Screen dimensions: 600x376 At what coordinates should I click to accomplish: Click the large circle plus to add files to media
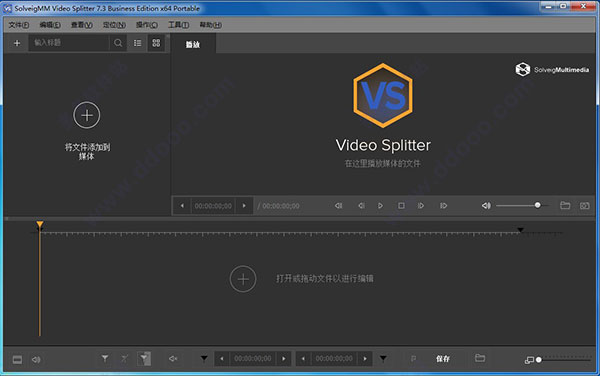pyautogui.click(x=87, y=115)
